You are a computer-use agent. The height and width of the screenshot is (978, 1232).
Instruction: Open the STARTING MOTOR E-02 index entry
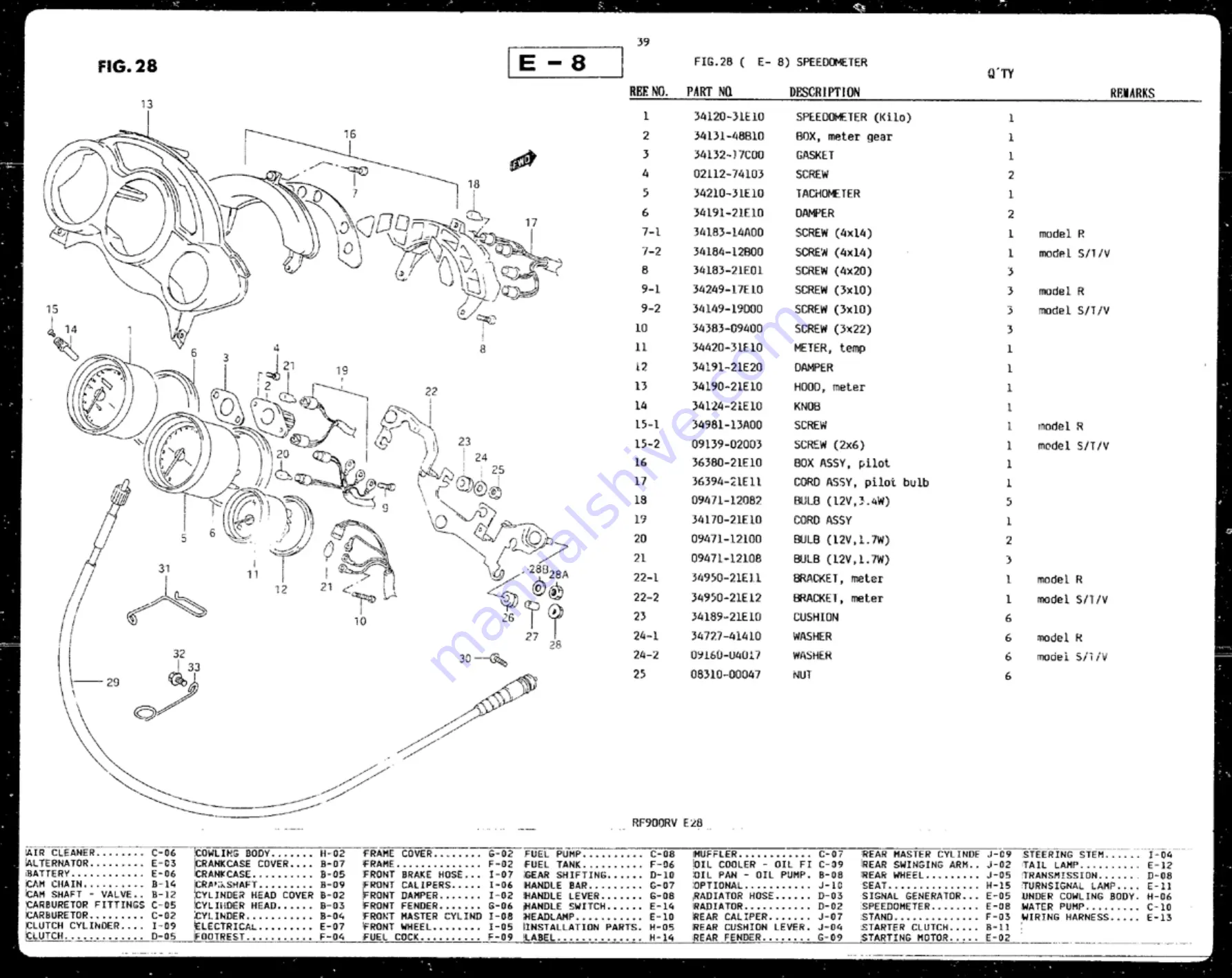(936, 938)
